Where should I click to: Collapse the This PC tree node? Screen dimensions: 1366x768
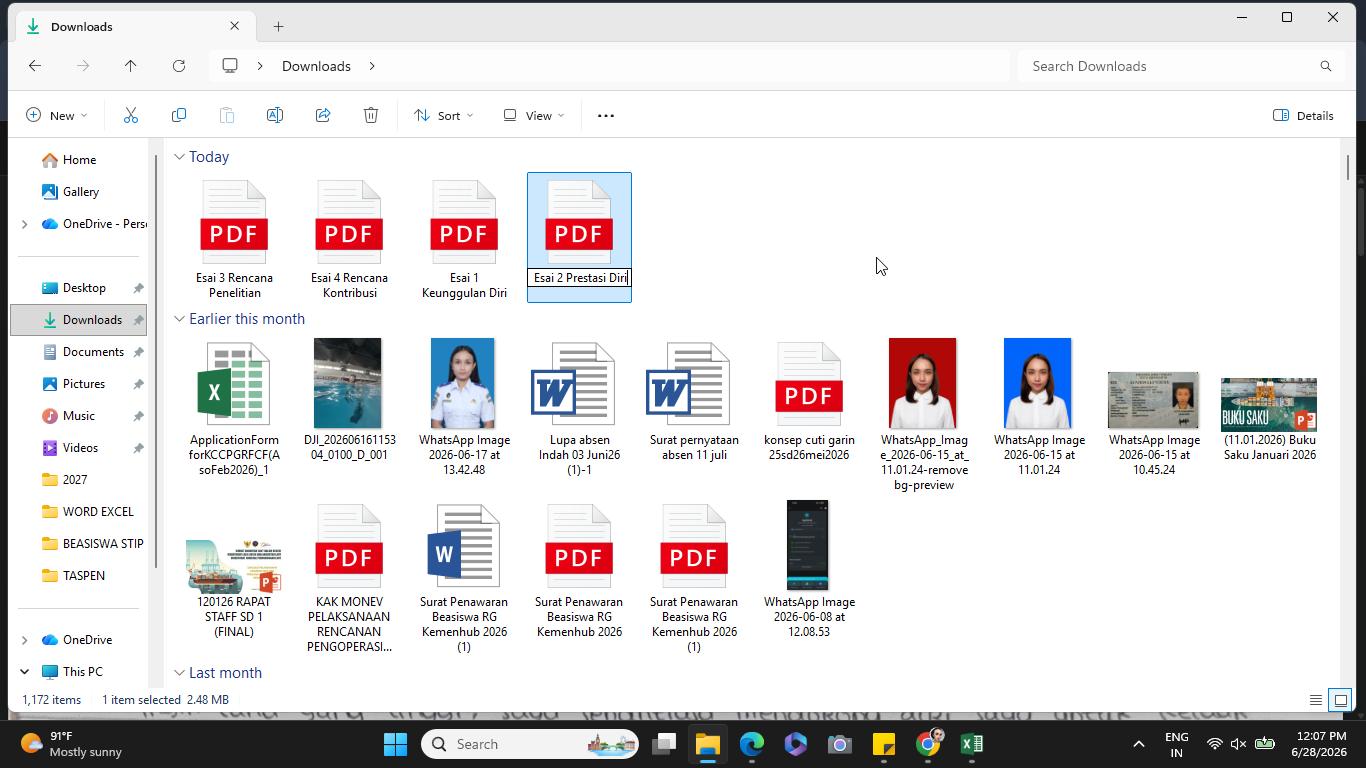(24, 672)
